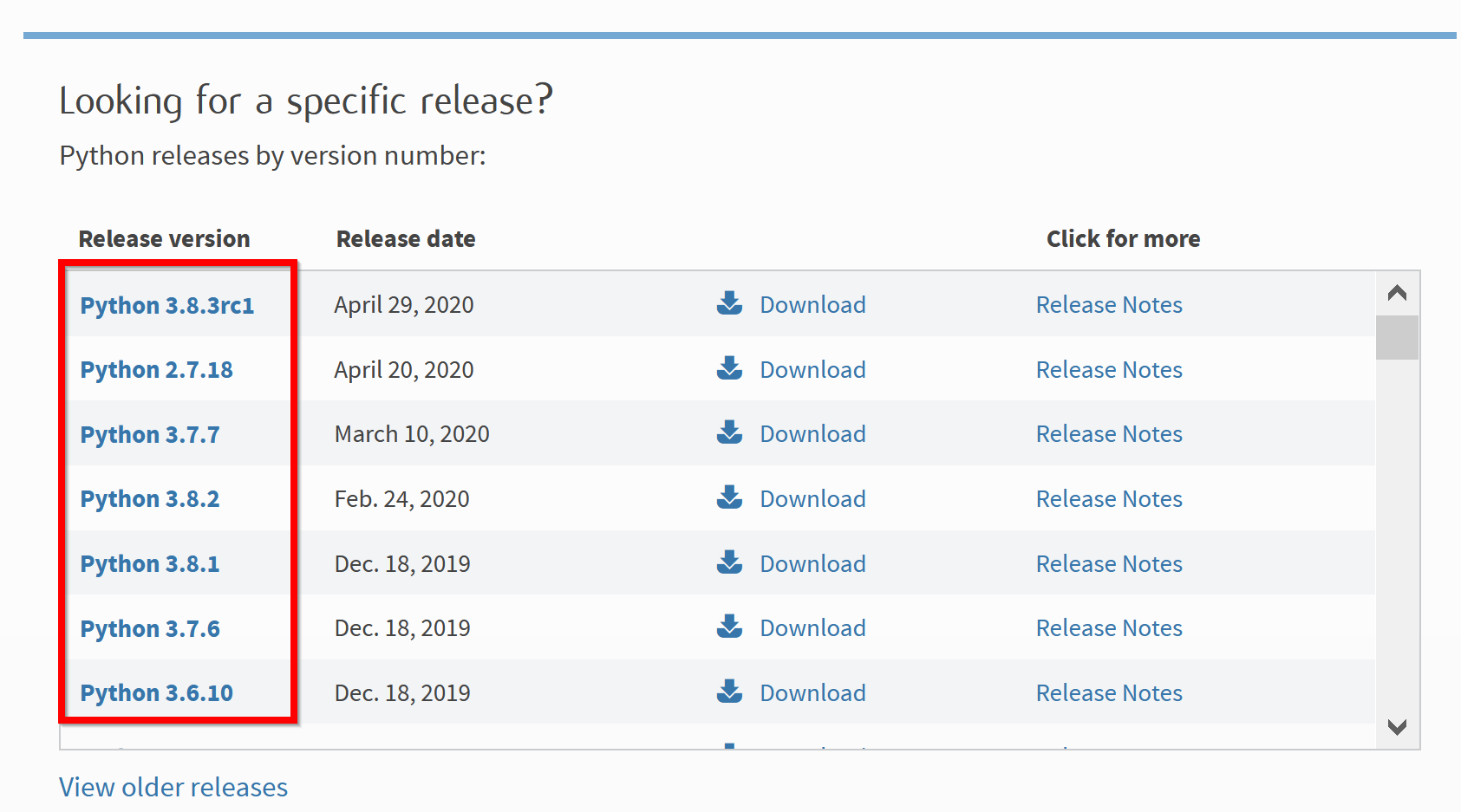
Task: Open Release Notes for Python 3.8.2
Action: pos(1109,498)
